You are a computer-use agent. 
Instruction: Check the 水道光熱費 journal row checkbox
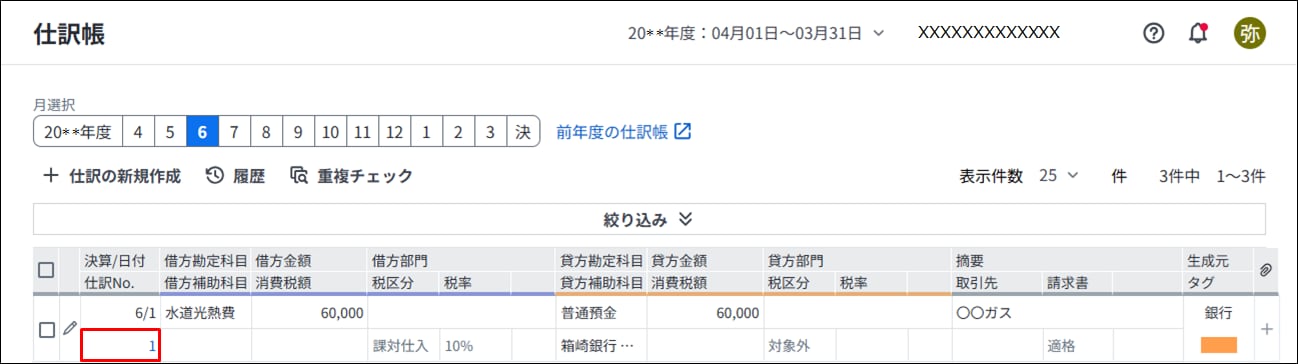[46, 330]
